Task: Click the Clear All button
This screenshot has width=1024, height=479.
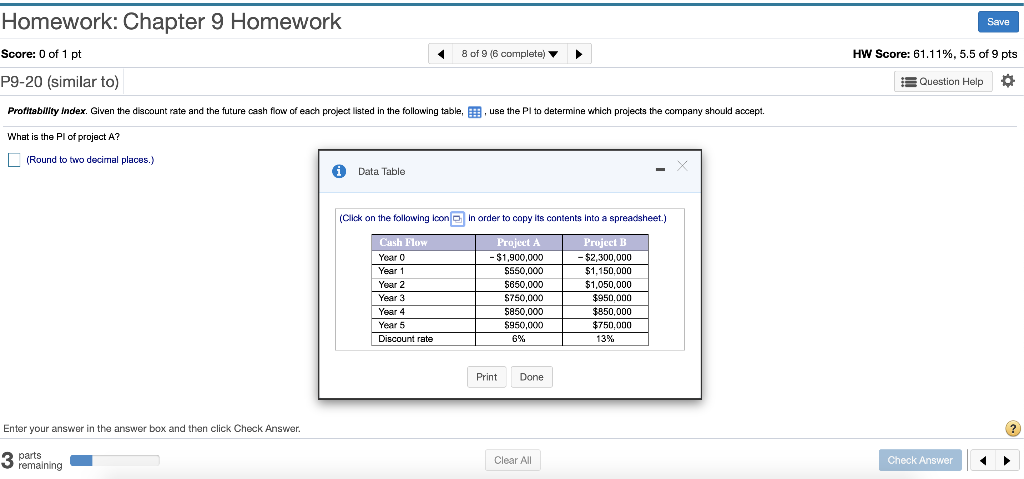Action: [x=513, y=460]
